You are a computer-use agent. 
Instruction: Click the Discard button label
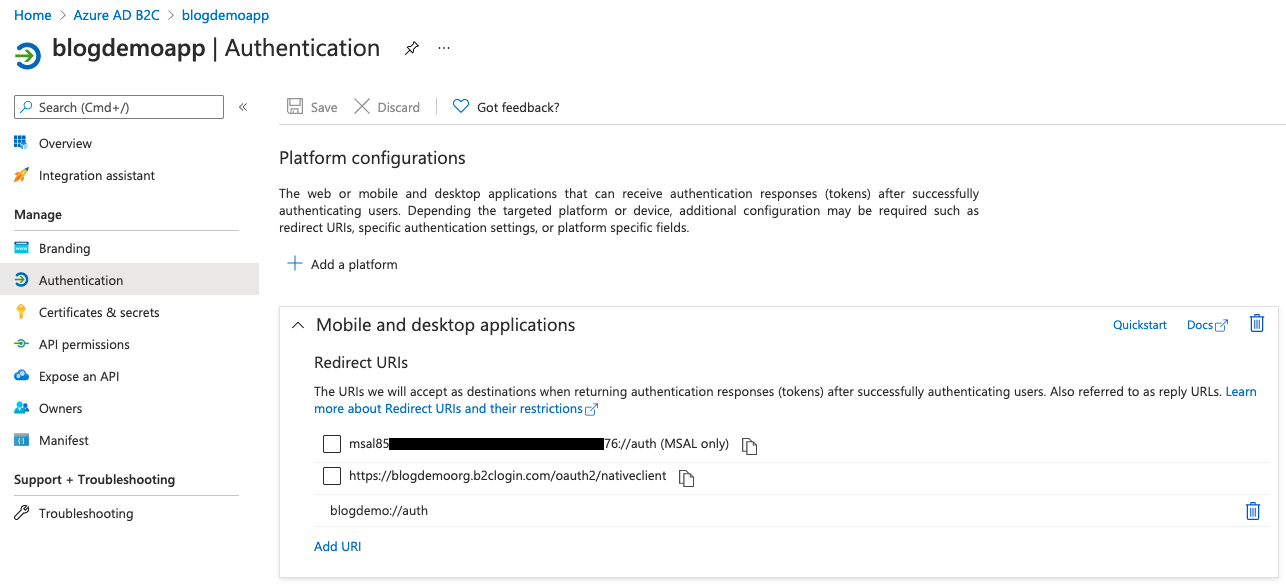coord(398,107)
